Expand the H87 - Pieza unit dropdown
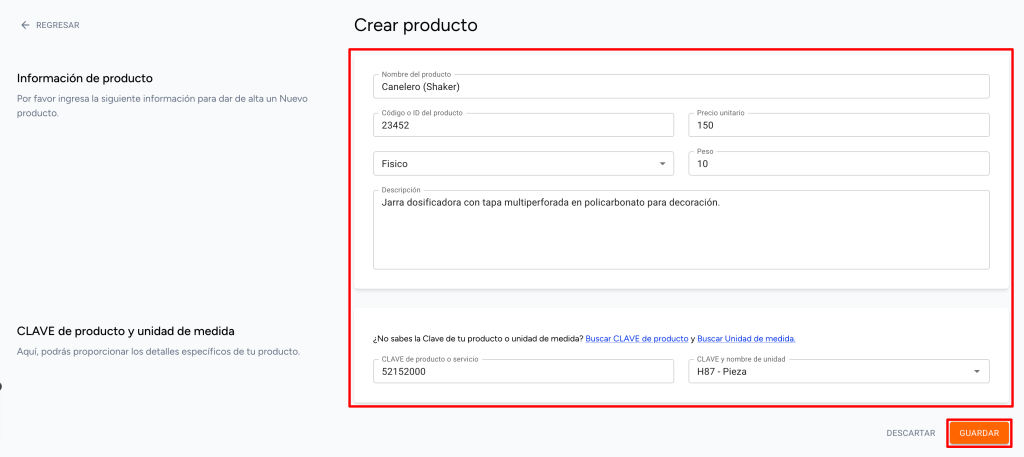 (x=839, y=371)
